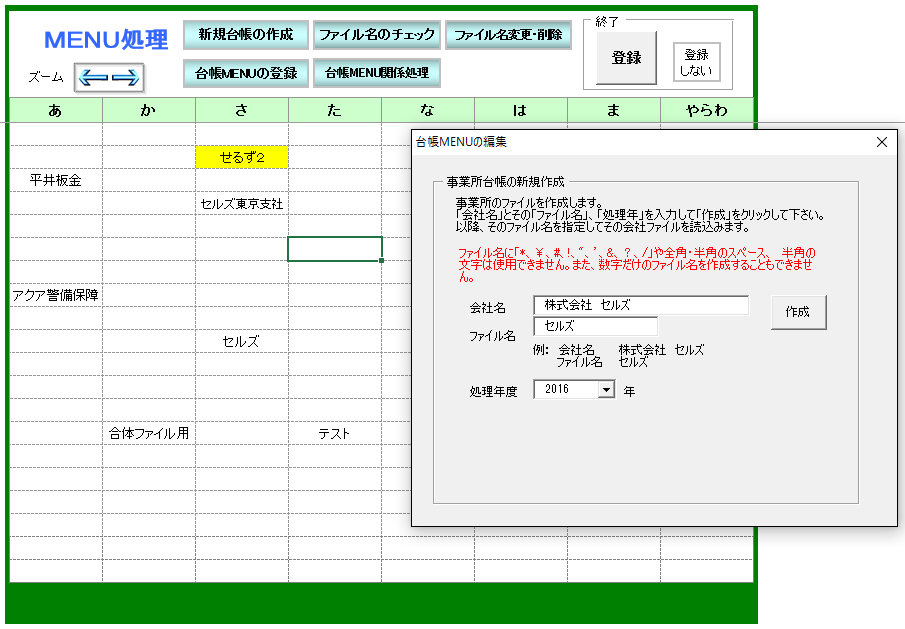The image size is (905, 629).
Task: Select the あ column header
Action: 56,110
